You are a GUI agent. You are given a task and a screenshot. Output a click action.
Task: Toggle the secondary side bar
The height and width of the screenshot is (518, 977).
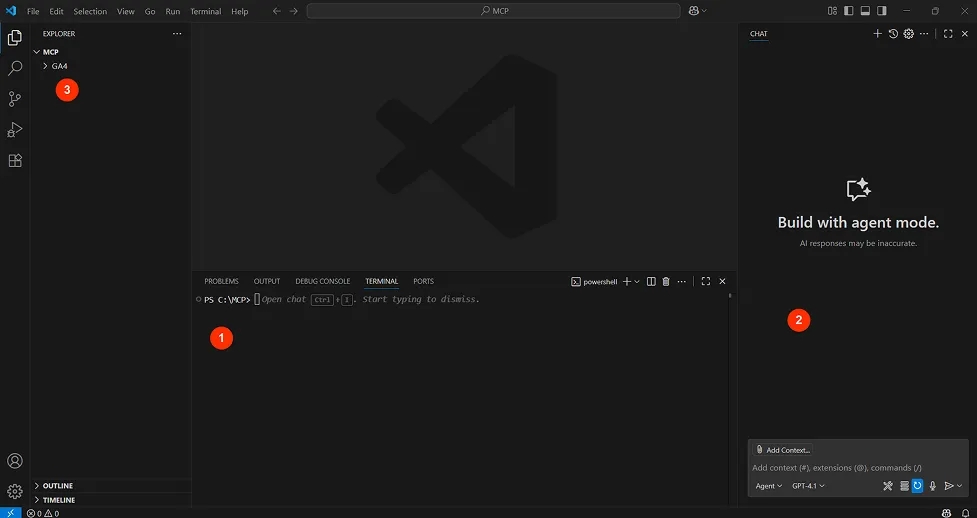tap(882, 11)
